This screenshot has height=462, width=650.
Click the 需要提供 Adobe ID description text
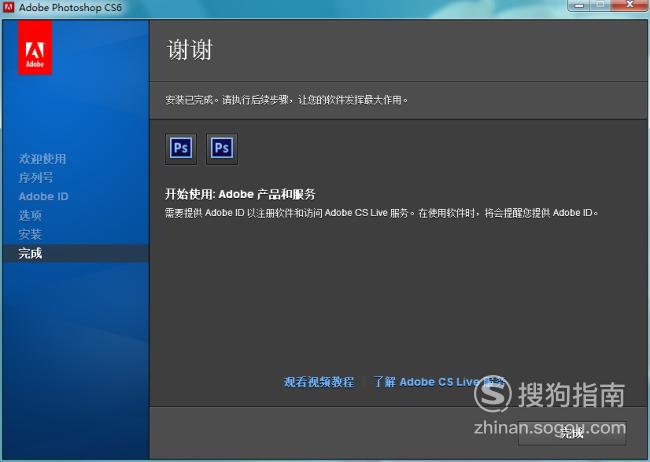coord(381,213)
